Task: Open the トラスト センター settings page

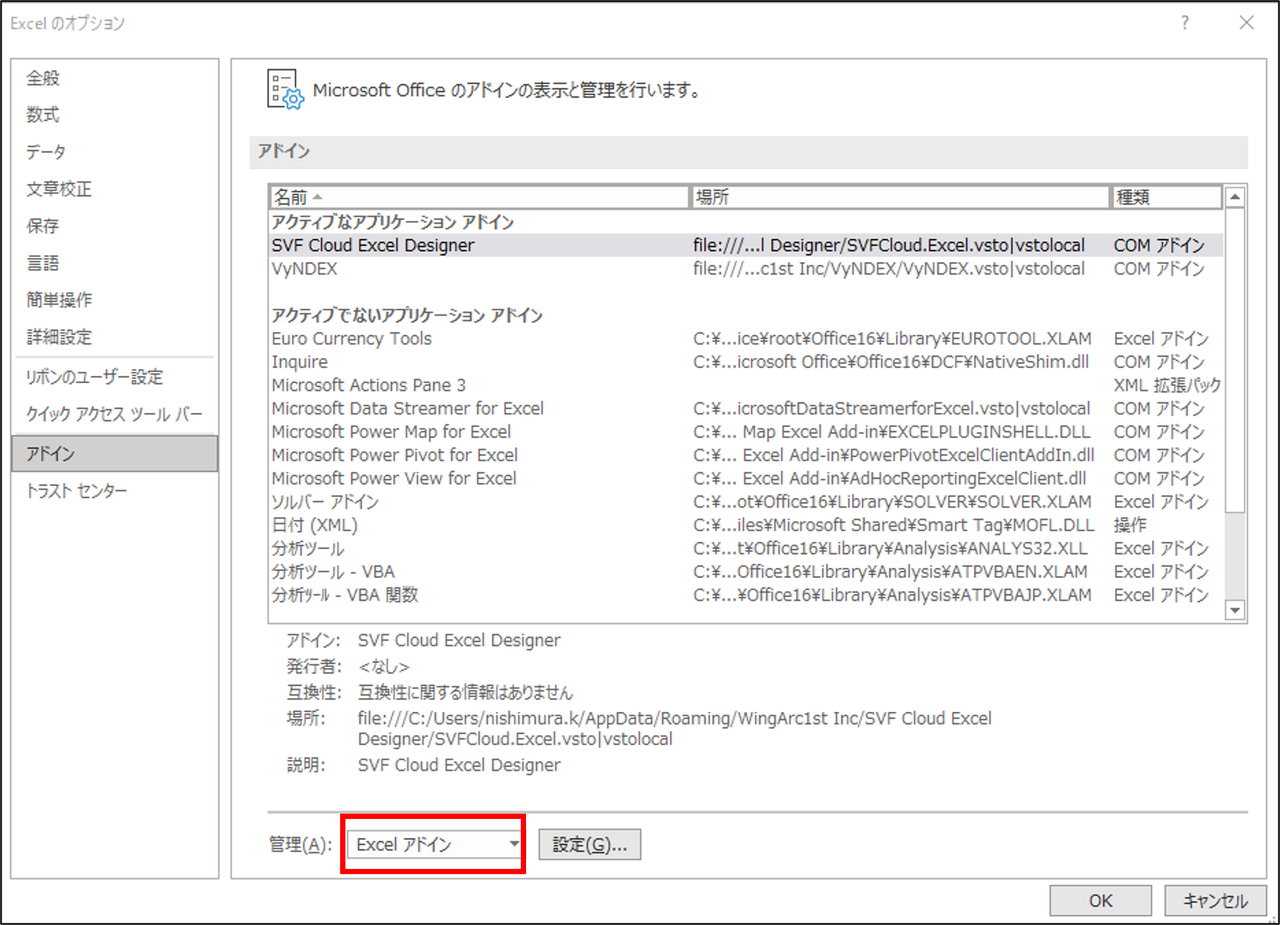Action: [66, 490]
